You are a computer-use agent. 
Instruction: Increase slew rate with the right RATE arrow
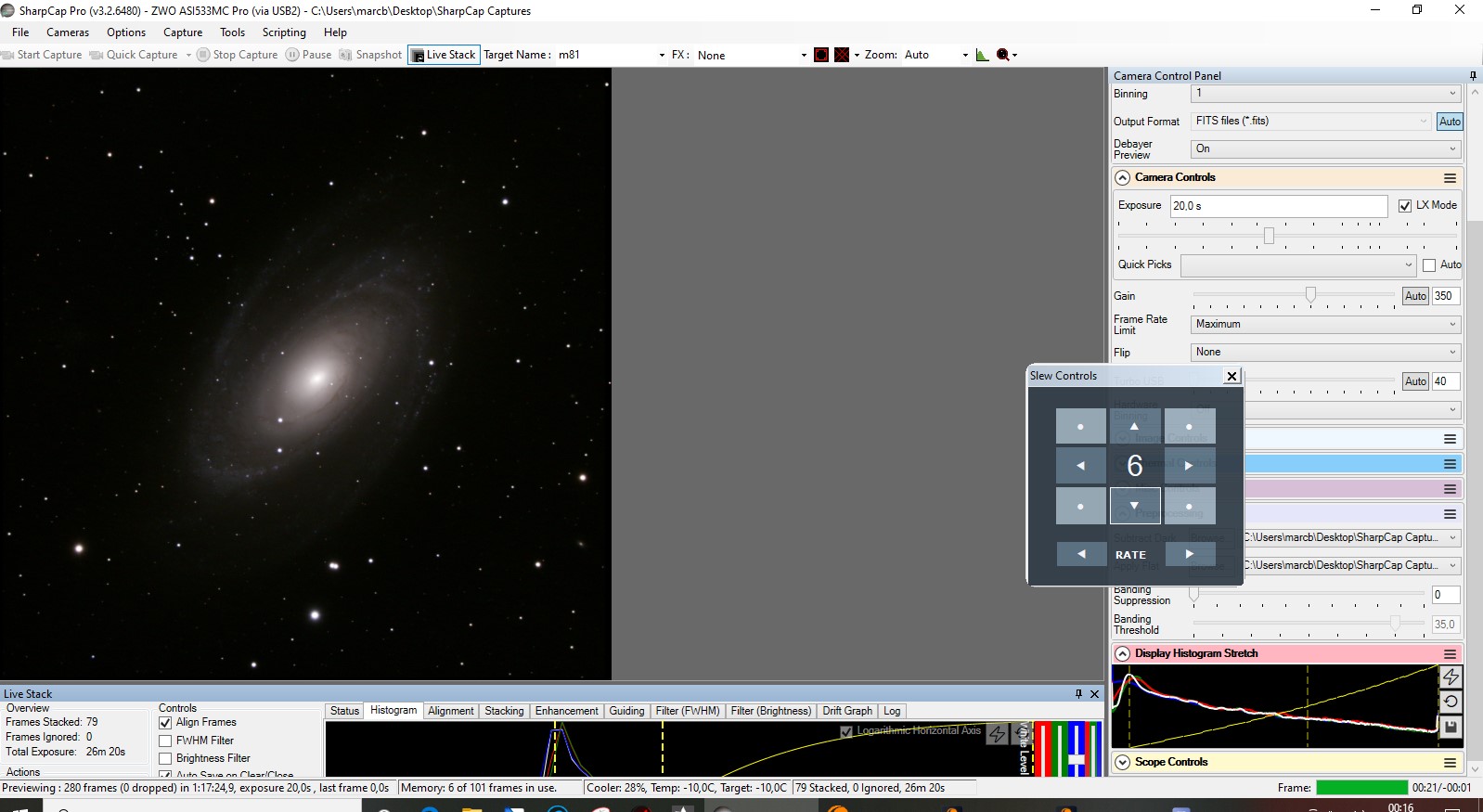click(x=1189, y=554)
